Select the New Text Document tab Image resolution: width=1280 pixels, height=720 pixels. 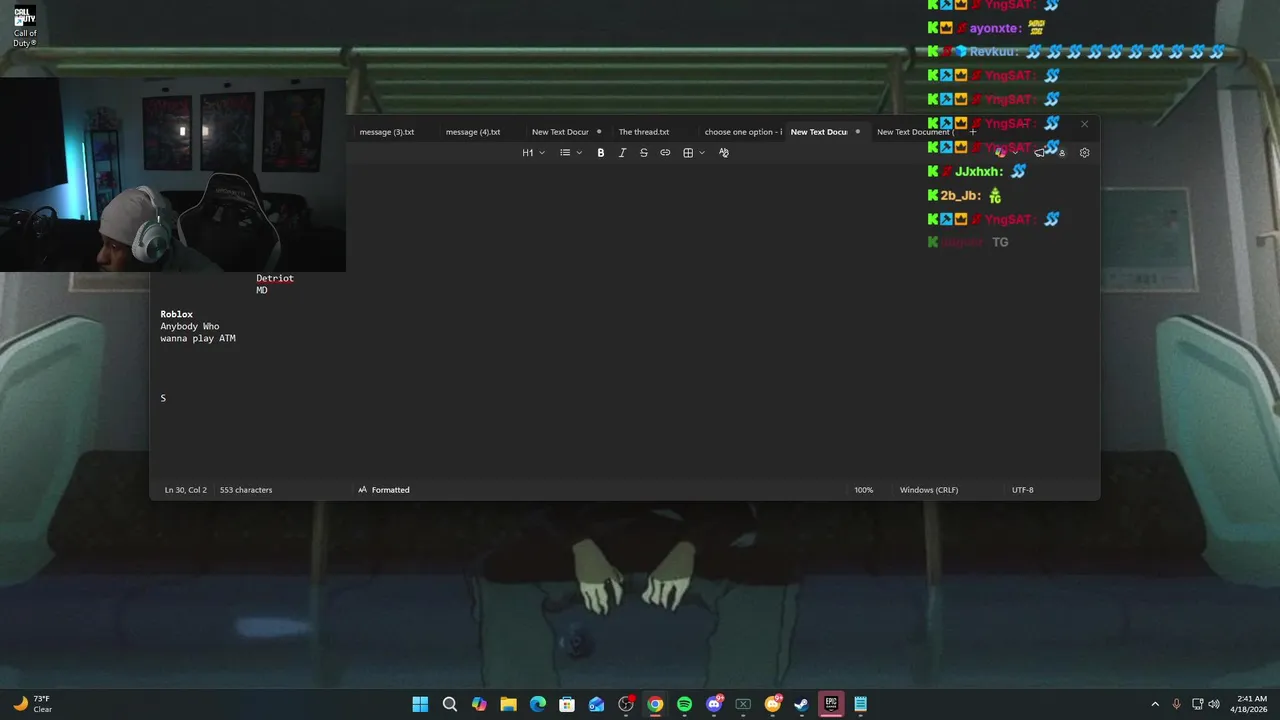[913, 132]
